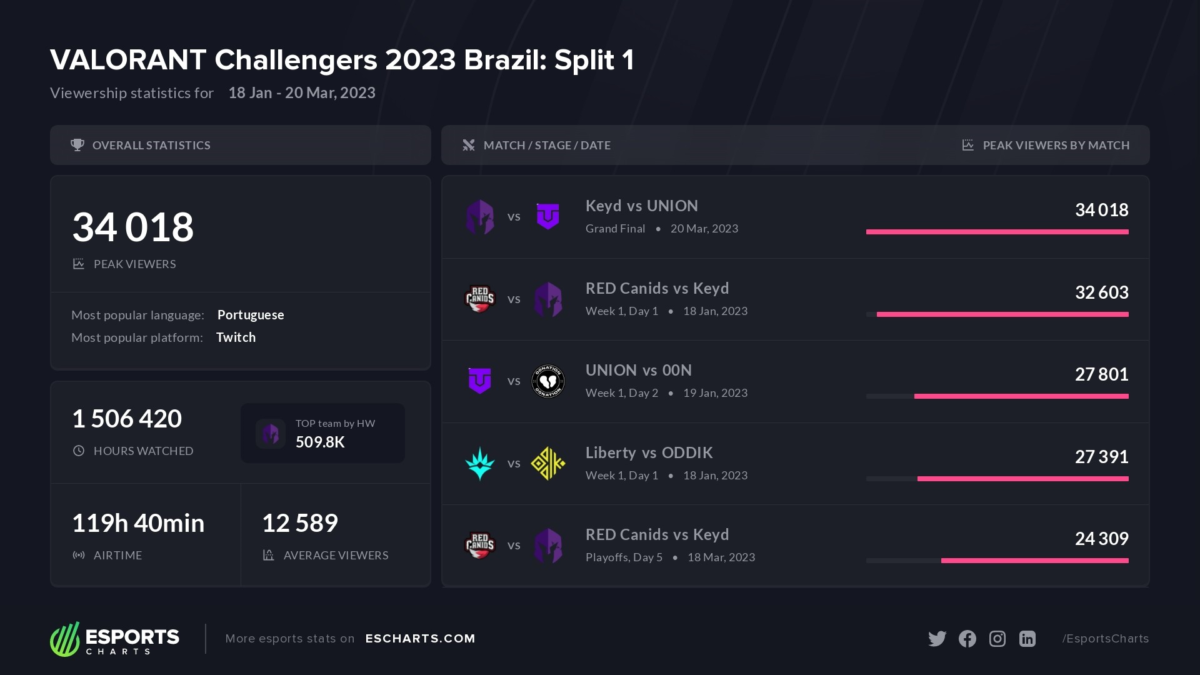Click the ODDIK team logo

point(547,463)
